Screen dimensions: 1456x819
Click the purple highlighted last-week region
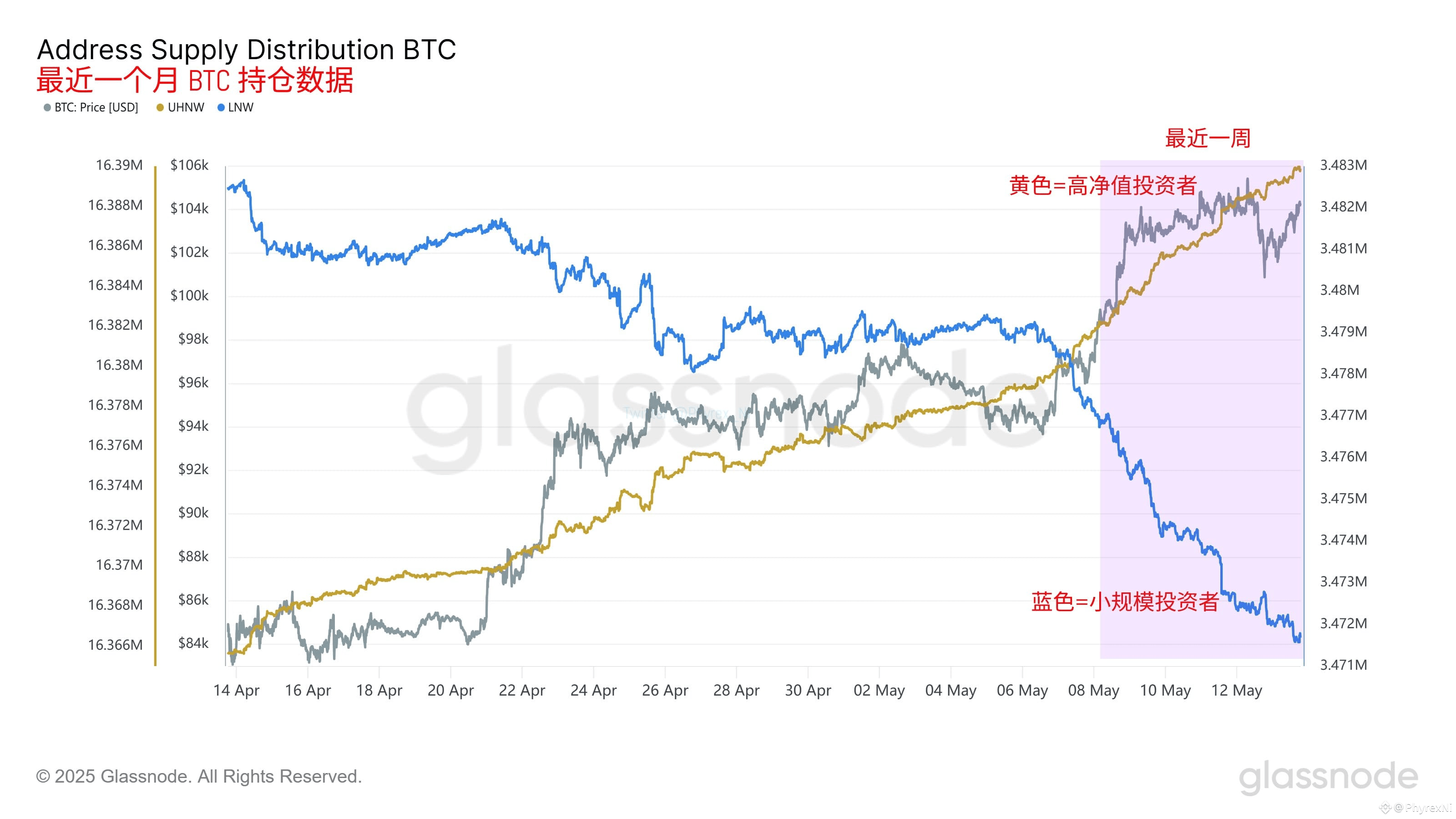[x=1202, y=409]
